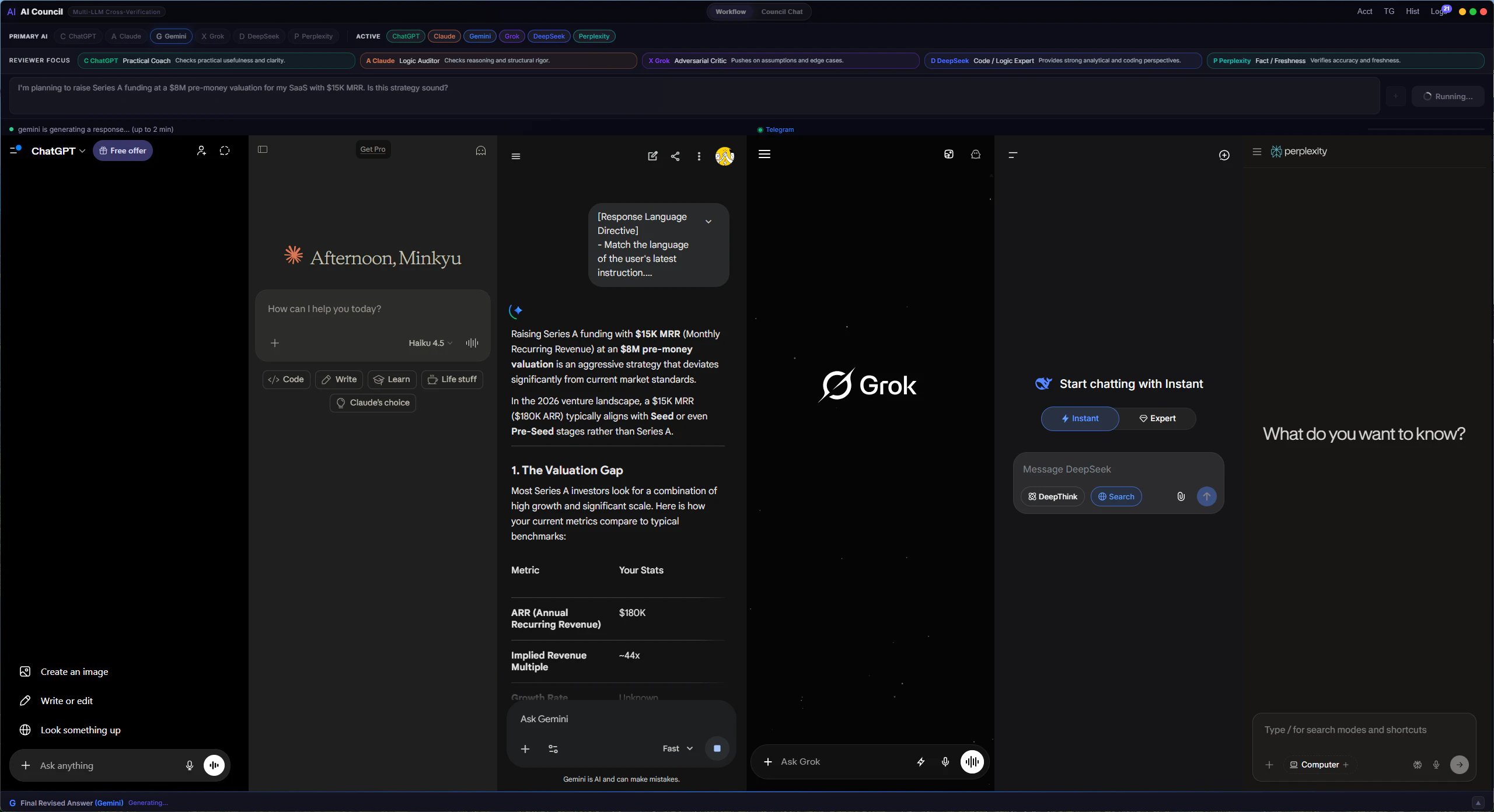
Task: Toggle Perplexity in the Active list
Action: pyautogui.click(x=594, y=36)
